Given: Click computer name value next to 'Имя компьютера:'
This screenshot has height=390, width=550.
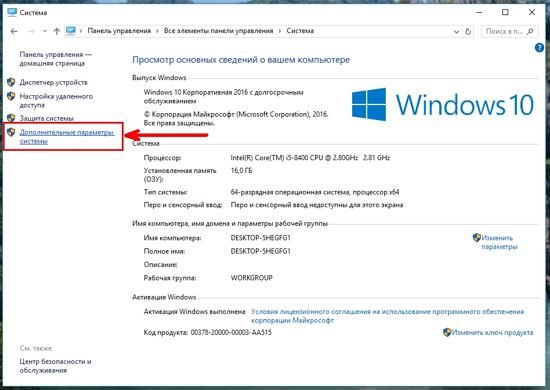Looking at the screenshot, I should pos(261,238).
